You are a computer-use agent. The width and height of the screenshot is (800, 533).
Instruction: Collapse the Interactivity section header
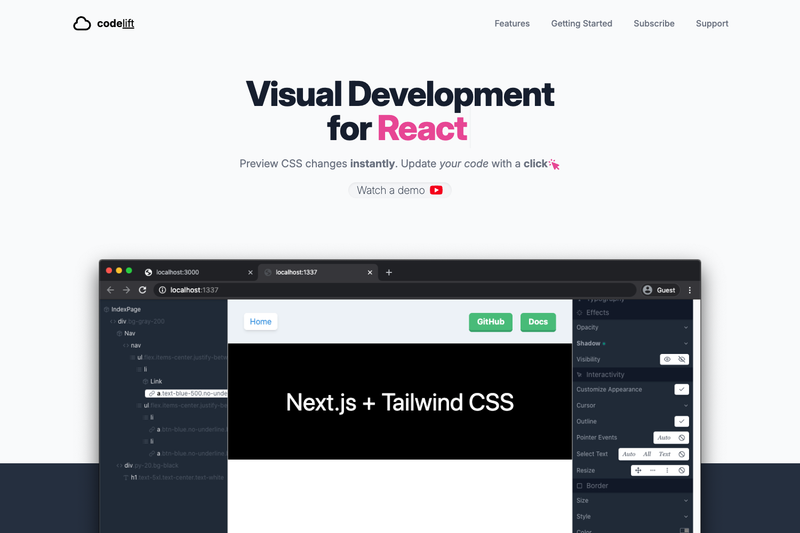(633, 375)
